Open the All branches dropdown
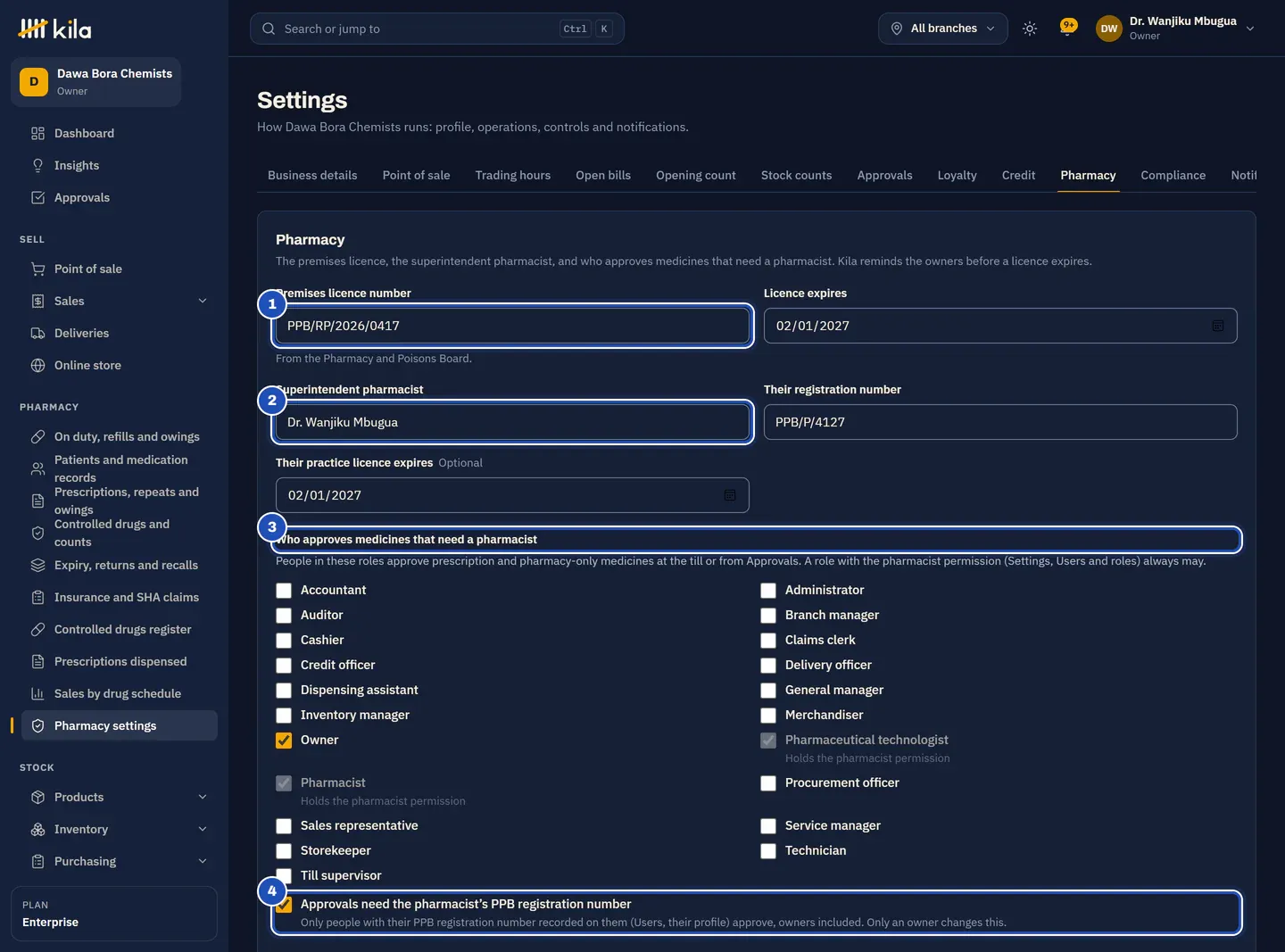 tap(943, 29)
